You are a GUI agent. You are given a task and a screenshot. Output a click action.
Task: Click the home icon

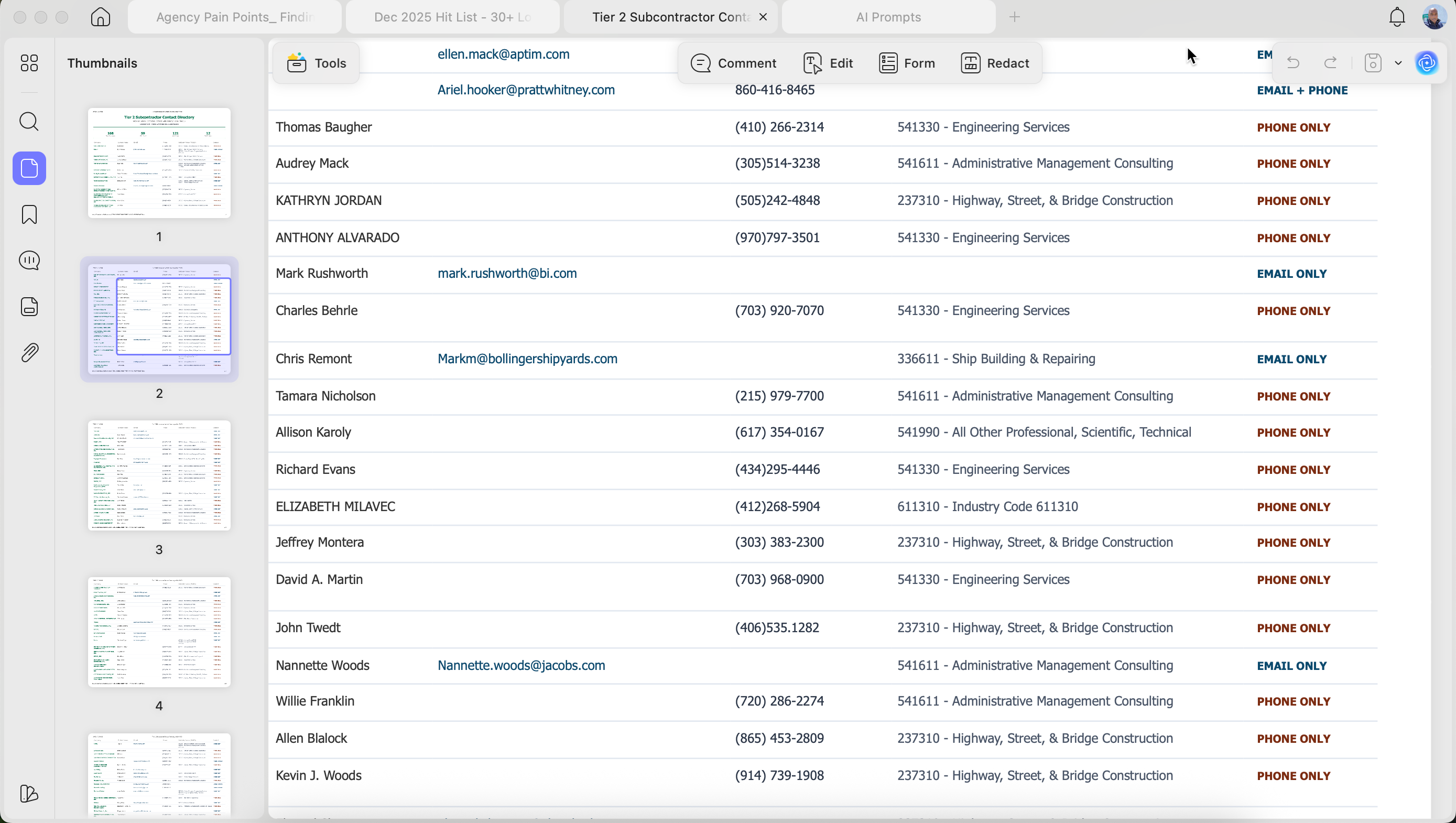point(100,17)
